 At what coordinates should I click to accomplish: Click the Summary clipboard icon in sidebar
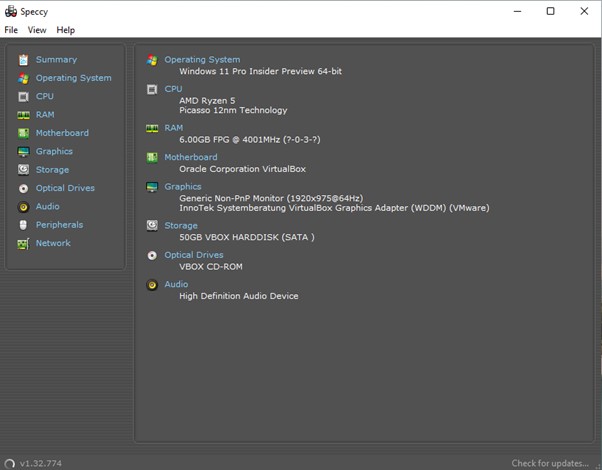23,60
